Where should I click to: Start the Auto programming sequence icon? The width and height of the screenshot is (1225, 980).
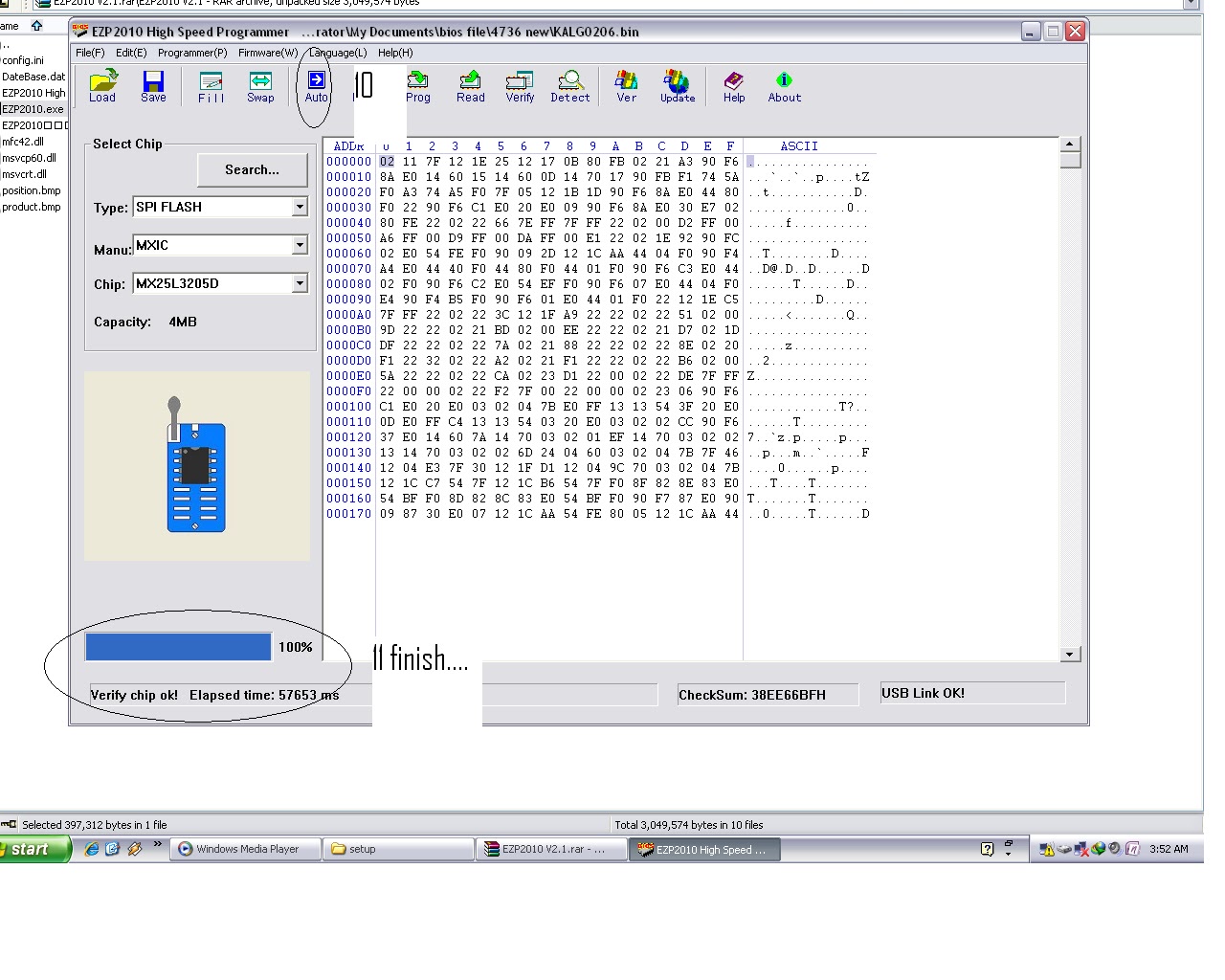(316, 86)
